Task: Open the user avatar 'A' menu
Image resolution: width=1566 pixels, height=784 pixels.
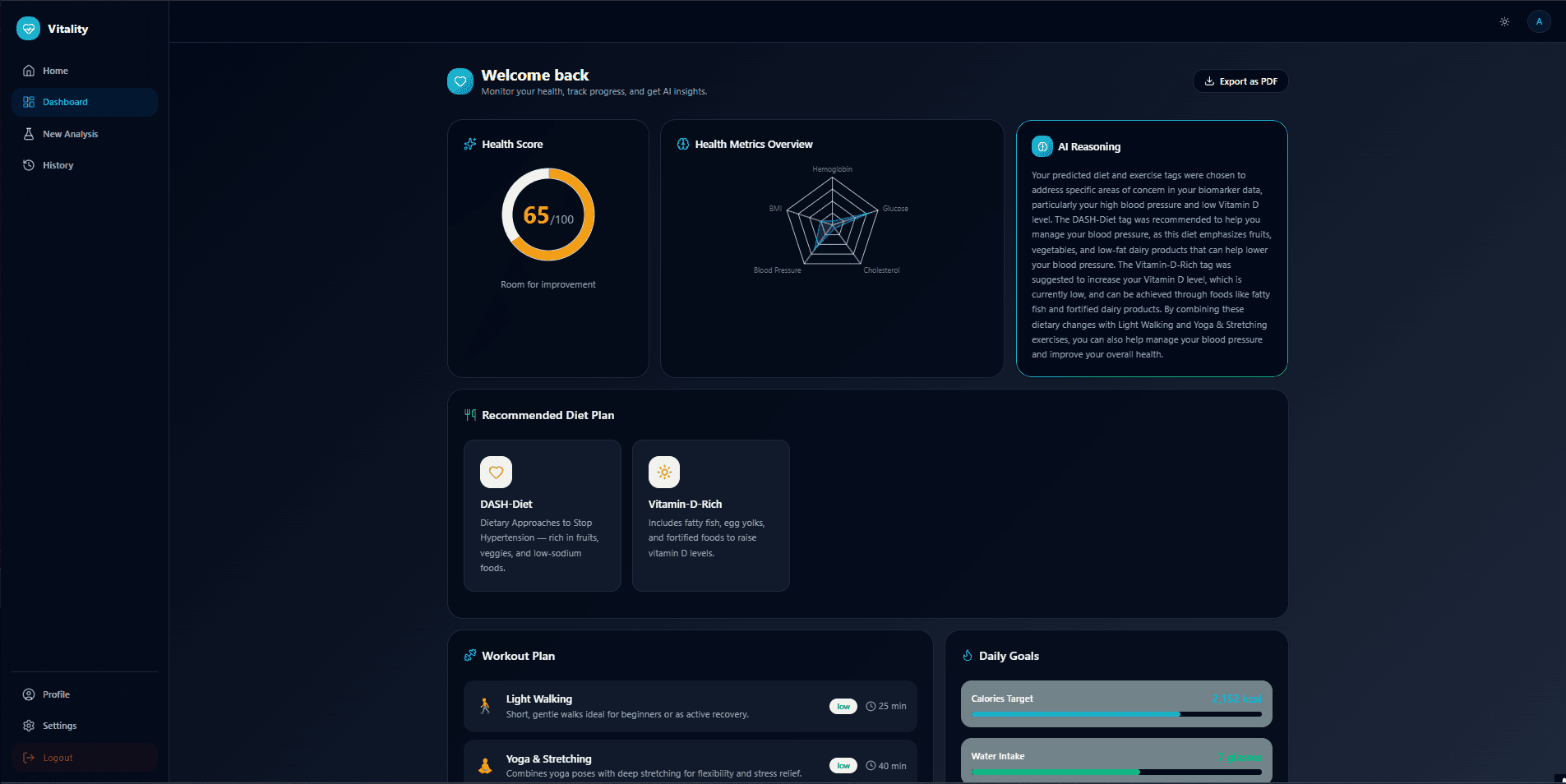Action: (1539, 21)
